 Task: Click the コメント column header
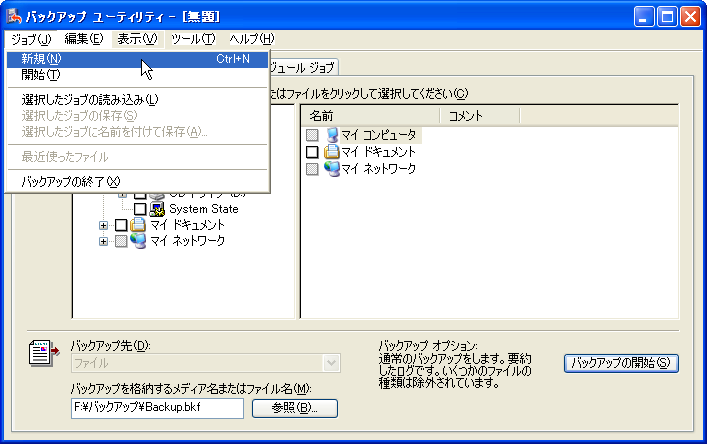(x=480, y=116)
